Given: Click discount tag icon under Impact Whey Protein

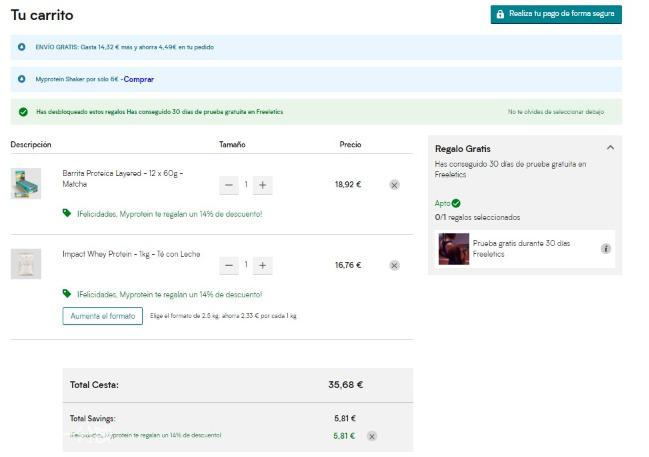Looking at the screenshot, I should click(67, 293).
